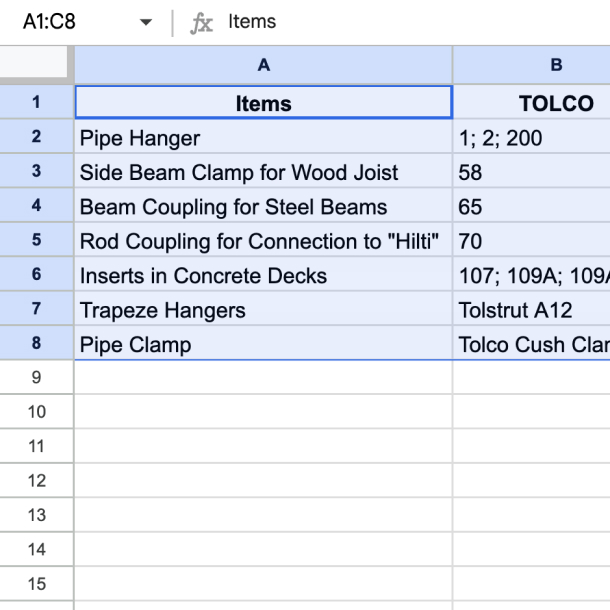Select Beam Coupling for Steel Beams cell

pos(263,207)
